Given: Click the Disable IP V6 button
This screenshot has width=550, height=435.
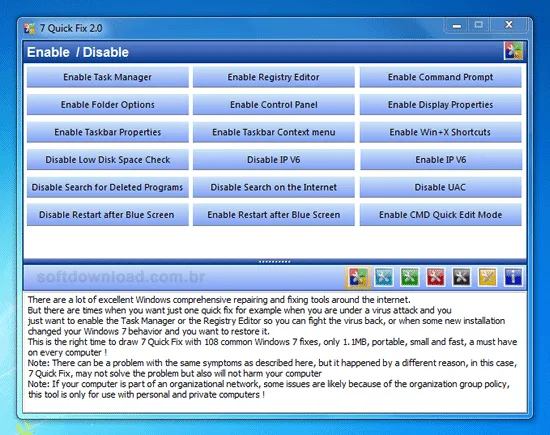Looking at the screenshot, I should point(274,160).
